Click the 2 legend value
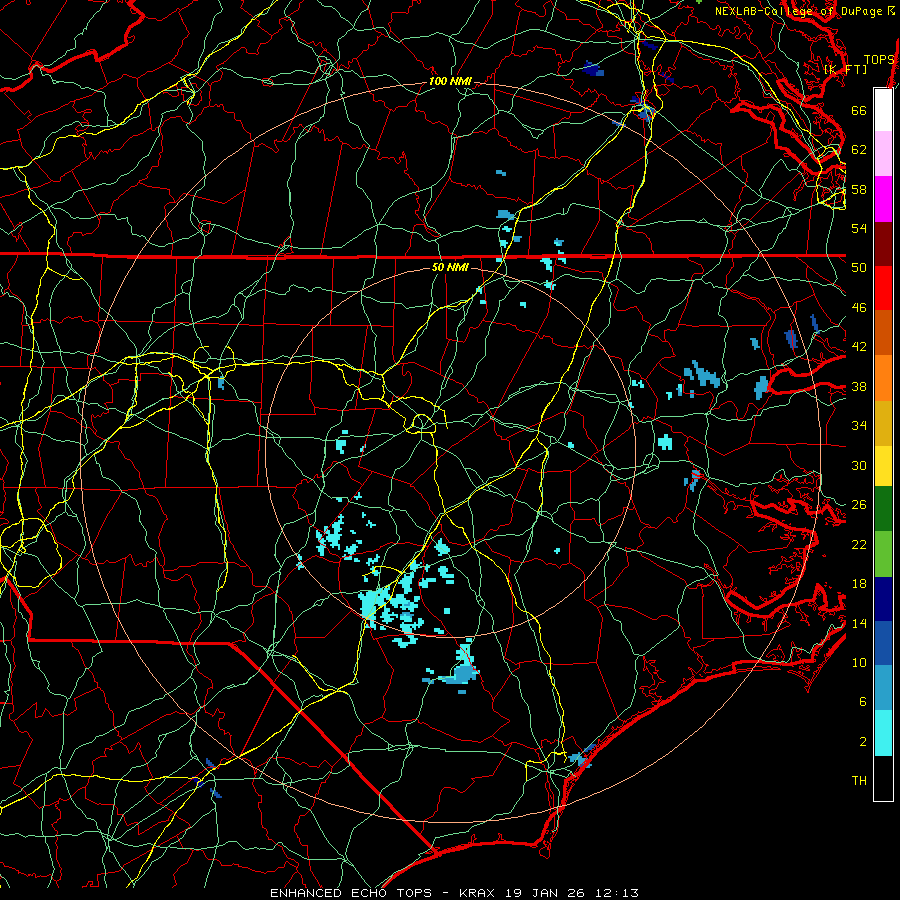 click(x=862, y=742)
